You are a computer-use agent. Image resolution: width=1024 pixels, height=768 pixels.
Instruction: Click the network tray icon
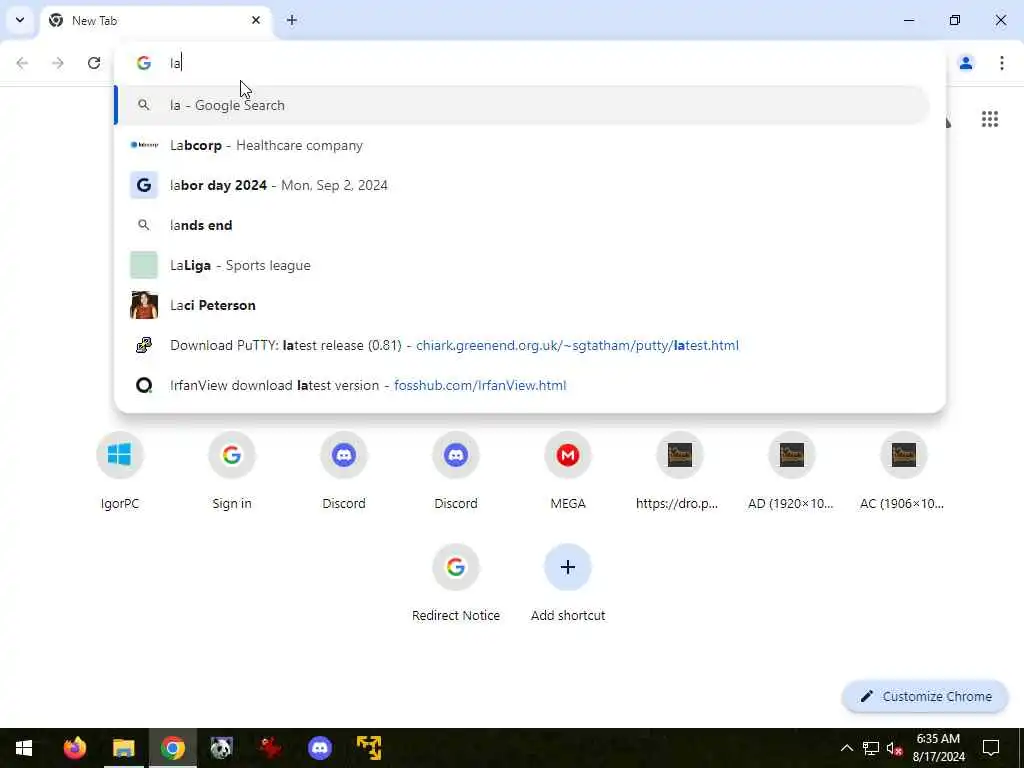click(x=871, y=748)
